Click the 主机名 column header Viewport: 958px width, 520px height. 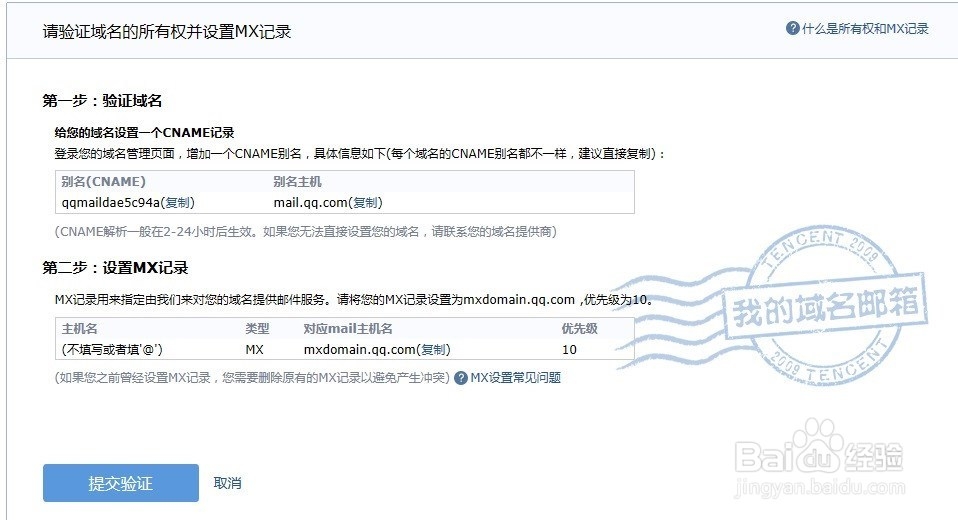click(x=79, y=329)
